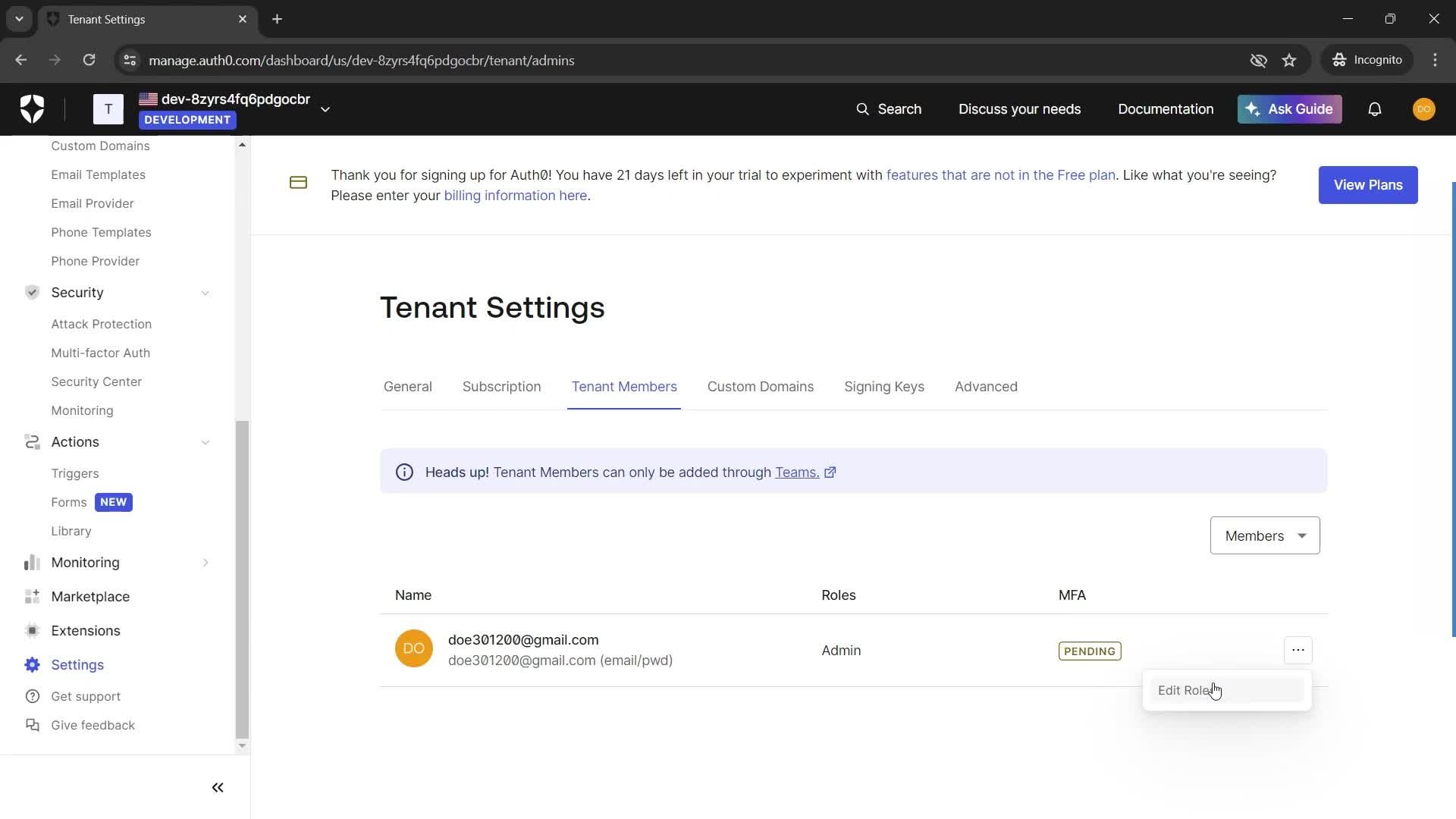Viewport: 1456px width, 819px height.
Task: Open Phone Templates in the sidebar
Action: tap(101, 232)
